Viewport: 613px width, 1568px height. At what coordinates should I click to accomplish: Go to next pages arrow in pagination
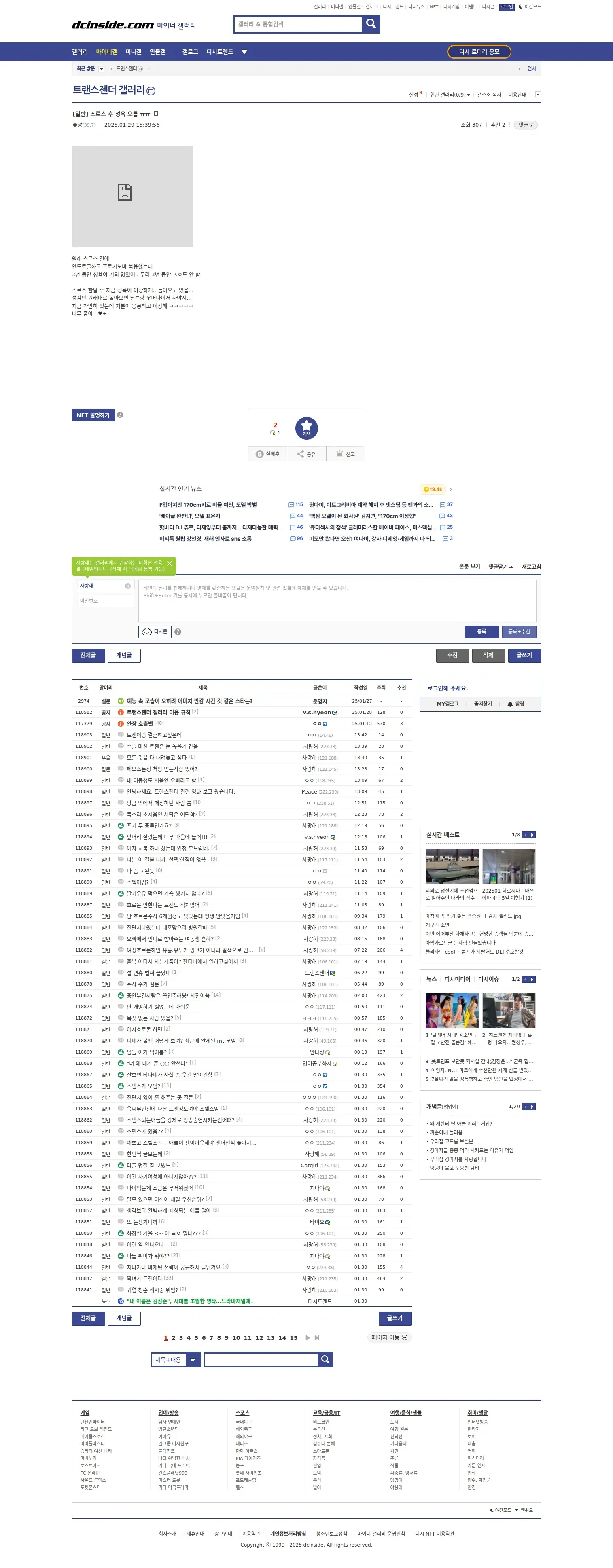308,1338
